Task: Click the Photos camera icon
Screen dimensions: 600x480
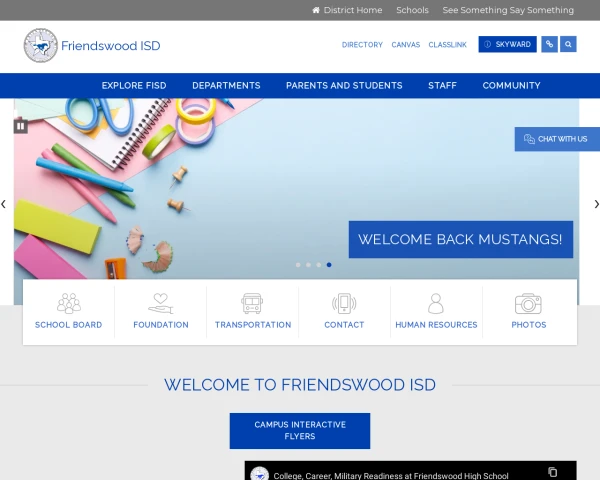Action: [x=528, y=304]
